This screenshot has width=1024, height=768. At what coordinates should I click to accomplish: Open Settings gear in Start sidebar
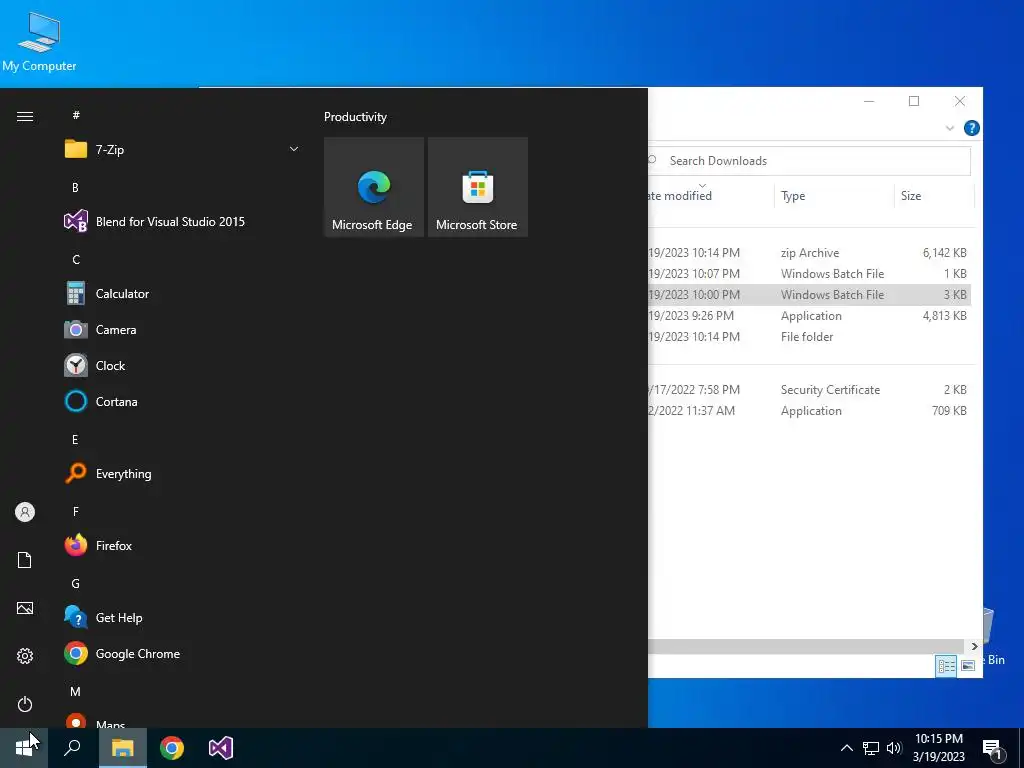pyautogui.click(x=25, y=656)
